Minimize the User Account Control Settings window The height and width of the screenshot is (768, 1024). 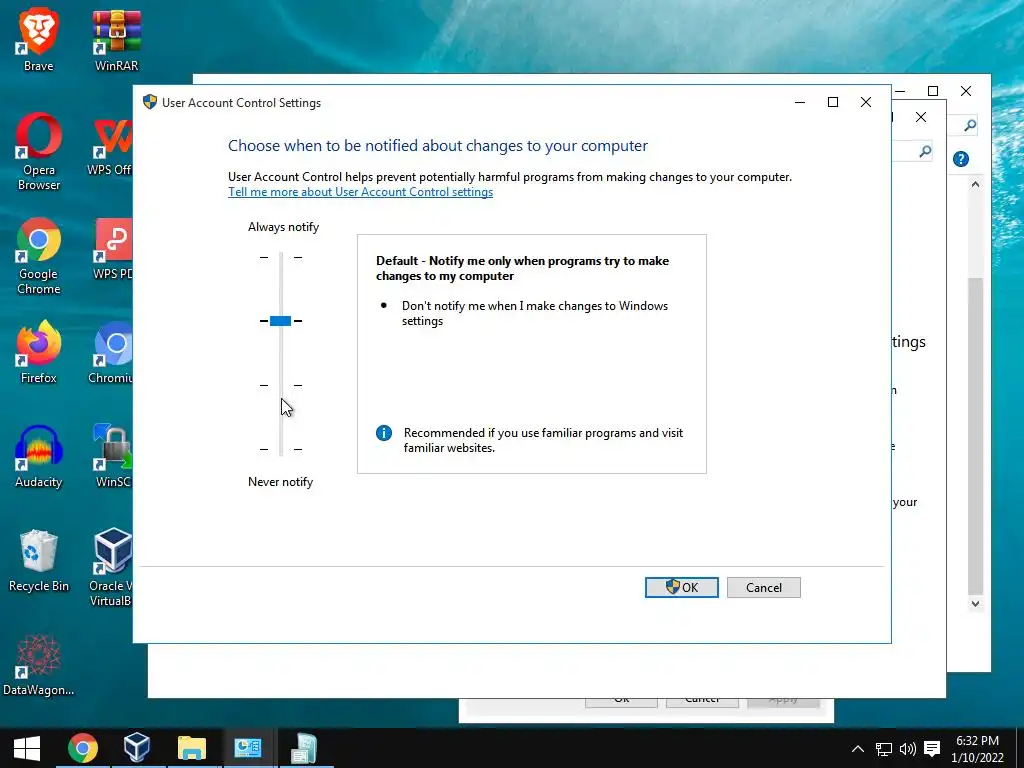800,102
